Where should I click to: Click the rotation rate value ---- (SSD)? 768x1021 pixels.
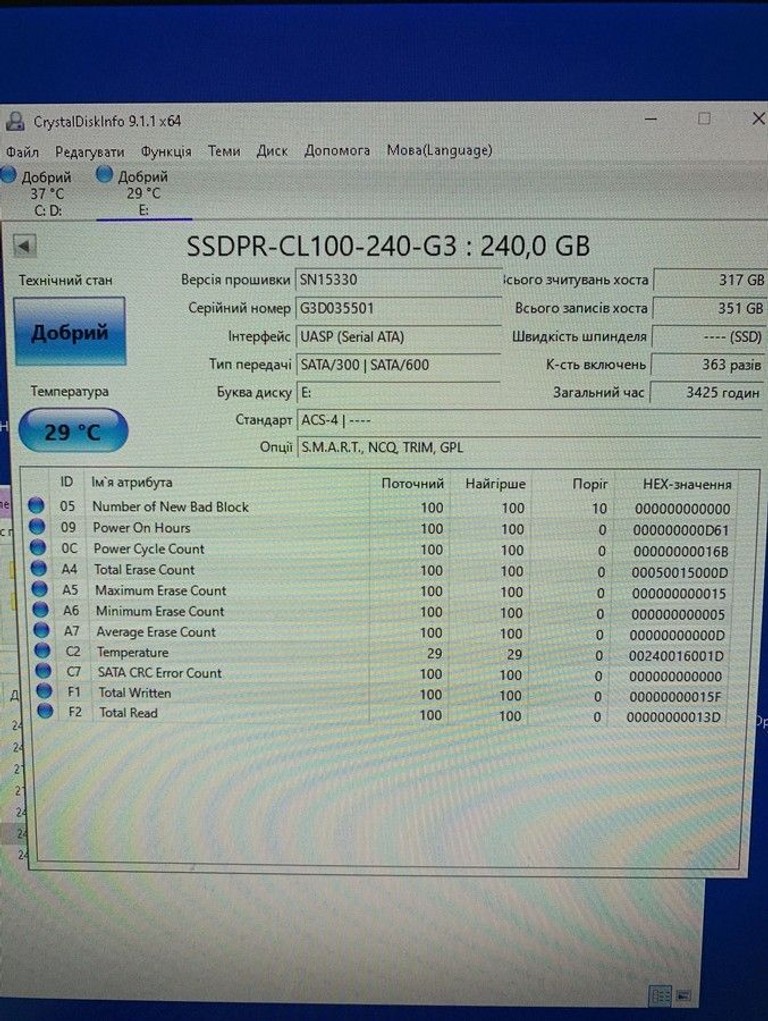[x=708, y=337]
